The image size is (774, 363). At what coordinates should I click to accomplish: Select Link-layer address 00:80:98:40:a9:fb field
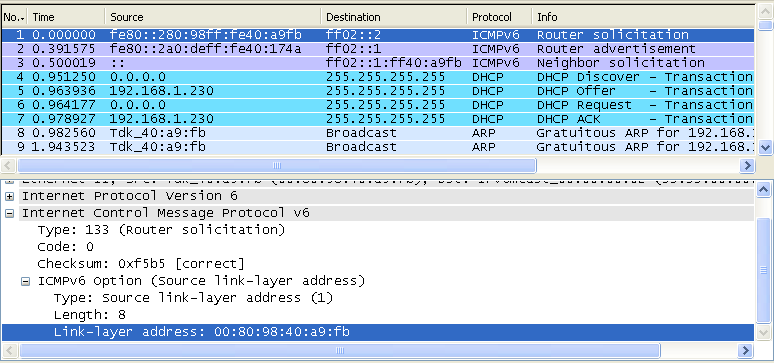coord(378,332)
